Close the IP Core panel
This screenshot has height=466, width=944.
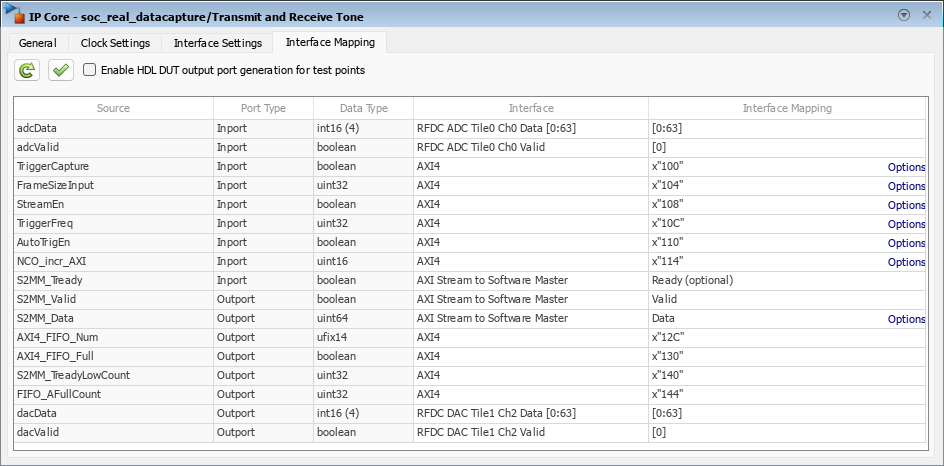[925, 15]
